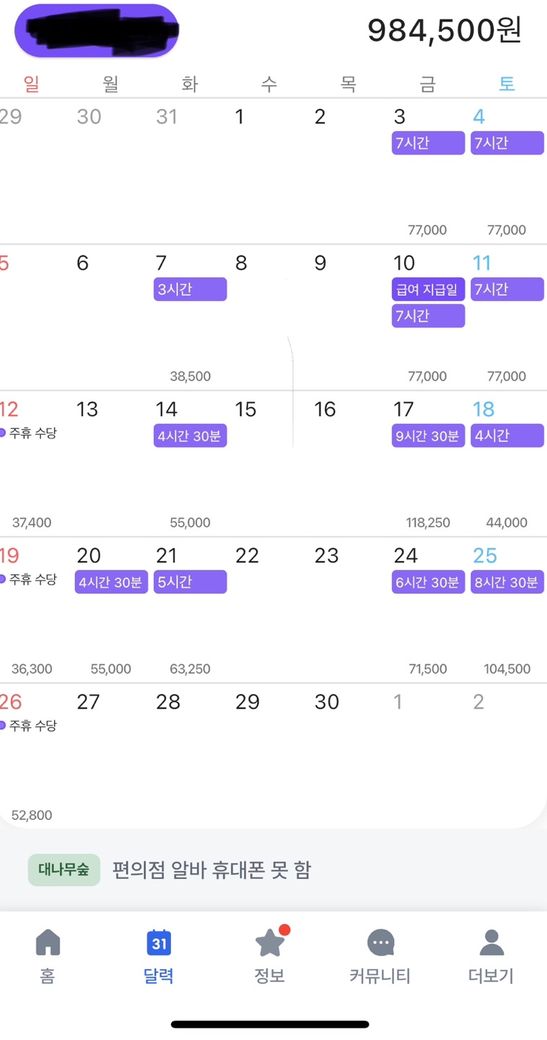Open the 더보기 profile icon
This screenshot has height=1040, width=547.
491,956
